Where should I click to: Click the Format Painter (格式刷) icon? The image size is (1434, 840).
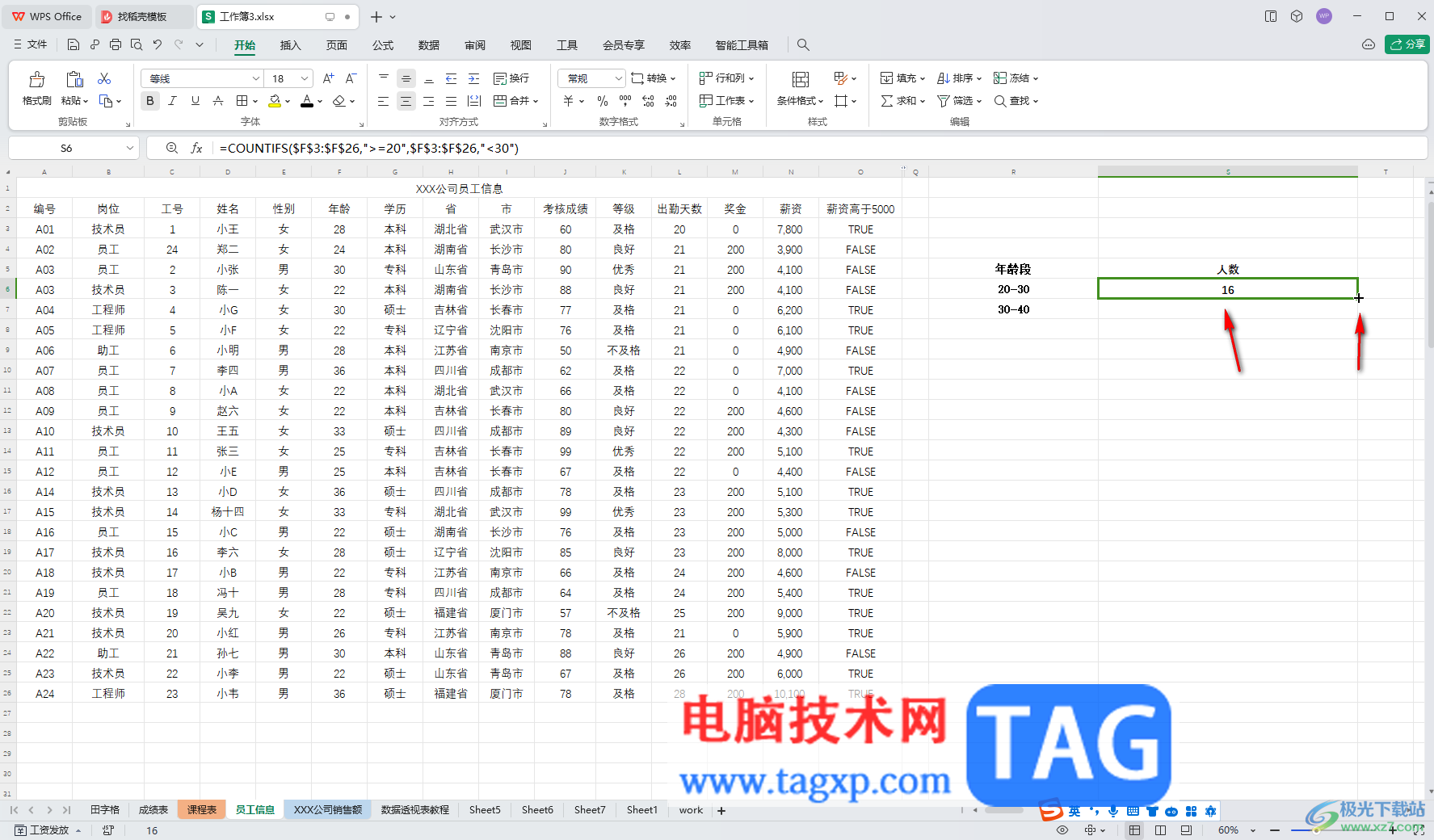click(x=36, y=79)
